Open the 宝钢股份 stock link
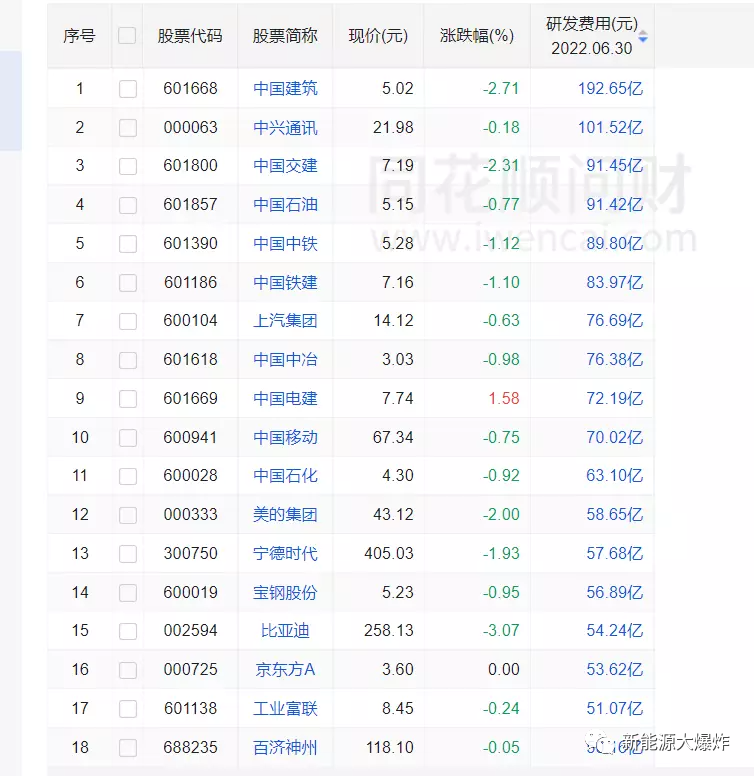This screenshot has height=776, width=754. (285, 592)
